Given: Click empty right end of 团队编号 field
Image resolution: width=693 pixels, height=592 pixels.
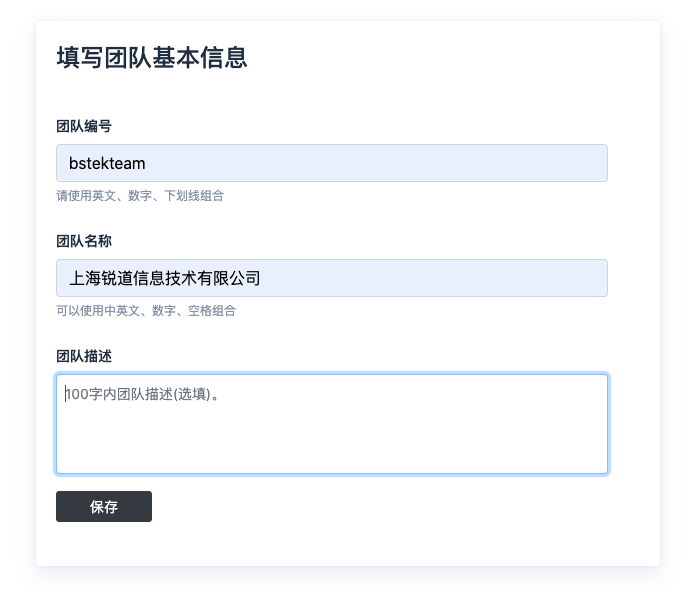Looking at the screenshot, I should (560, 163).
